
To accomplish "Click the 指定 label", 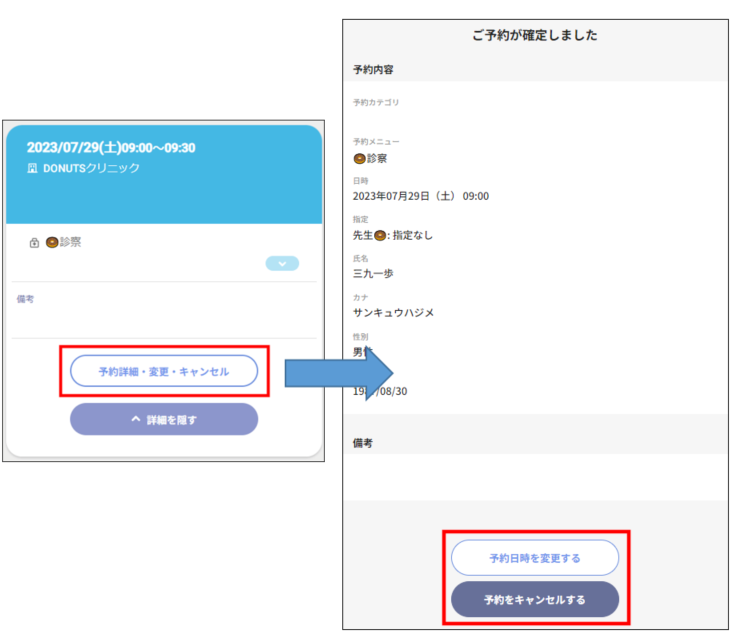I will click(360, 219).
